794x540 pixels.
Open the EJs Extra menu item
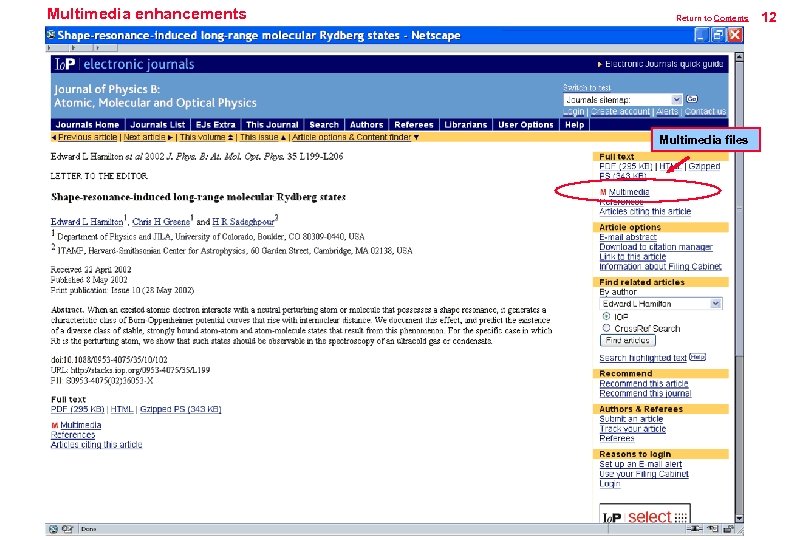(216, 125)
